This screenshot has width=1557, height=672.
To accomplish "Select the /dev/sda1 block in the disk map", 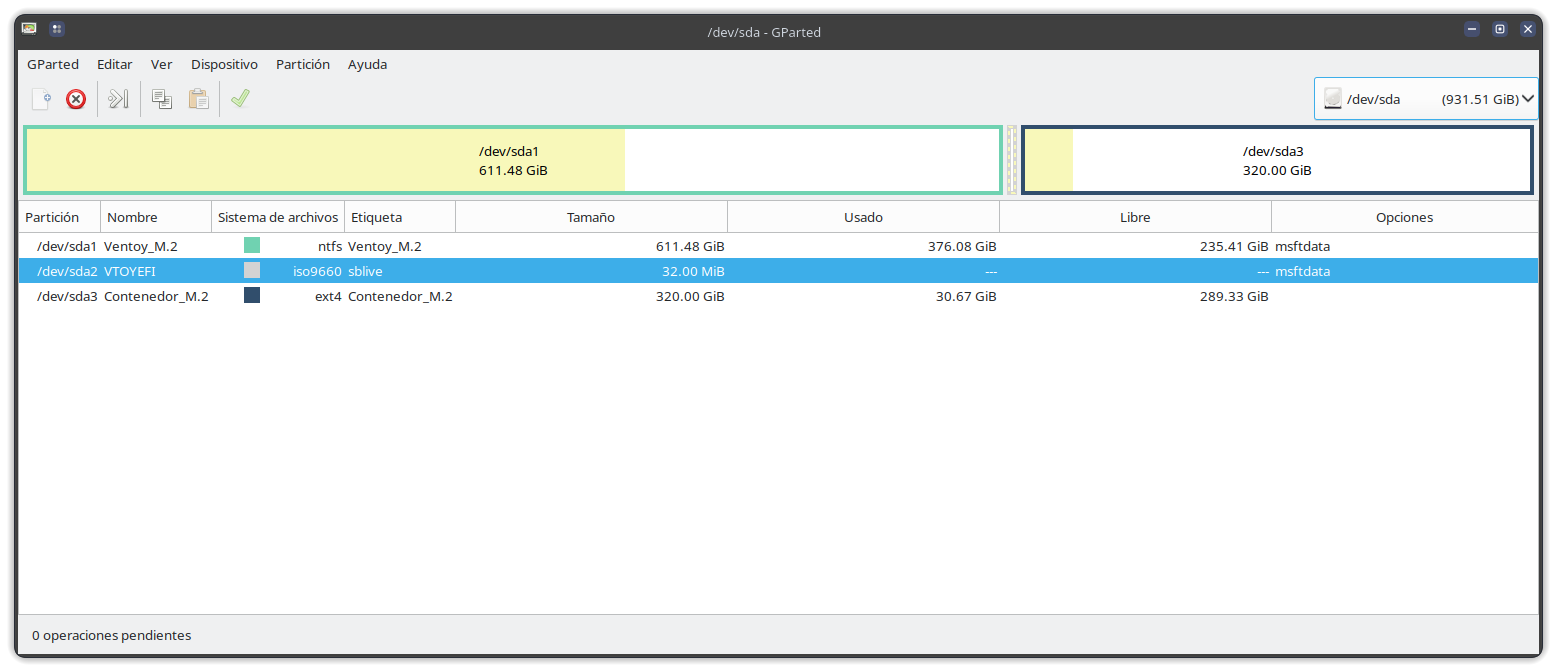I will click(x=513, y=160).
